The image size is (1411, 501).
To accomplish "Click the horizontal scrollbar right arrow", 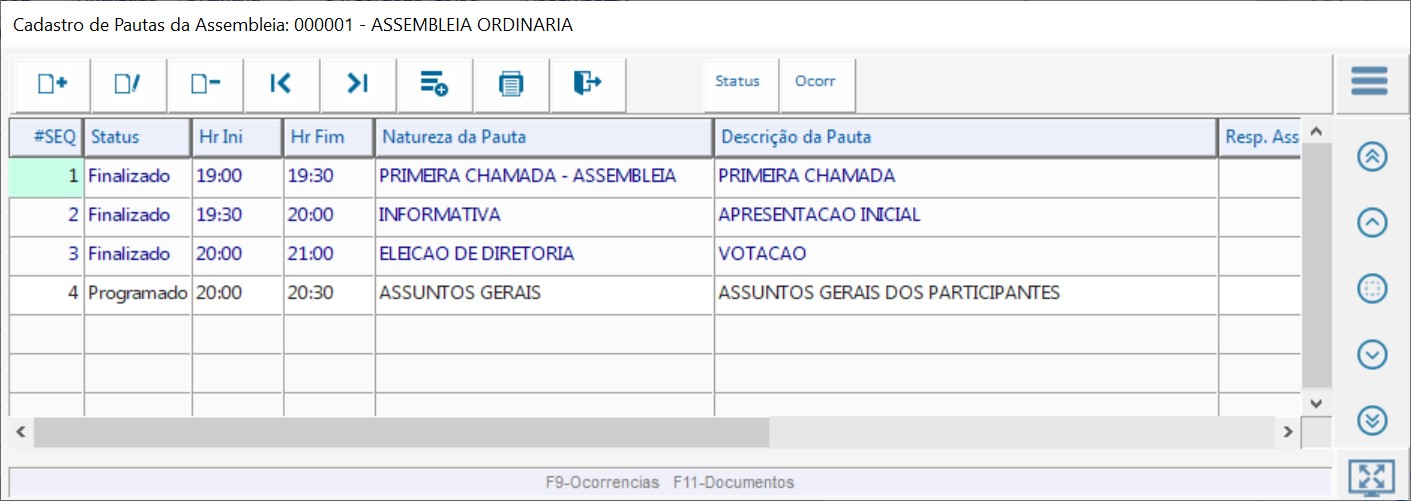I will click(1289, 432).
